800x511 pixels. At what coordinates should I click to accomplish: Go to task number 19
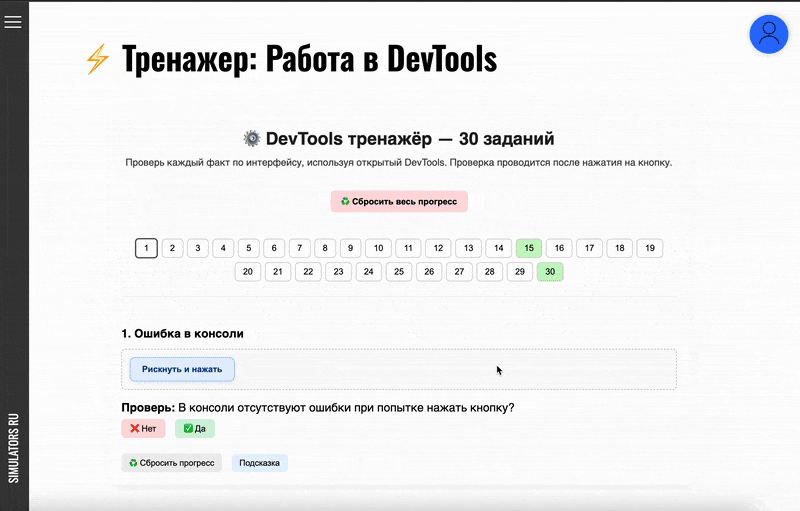click(650, 248)
